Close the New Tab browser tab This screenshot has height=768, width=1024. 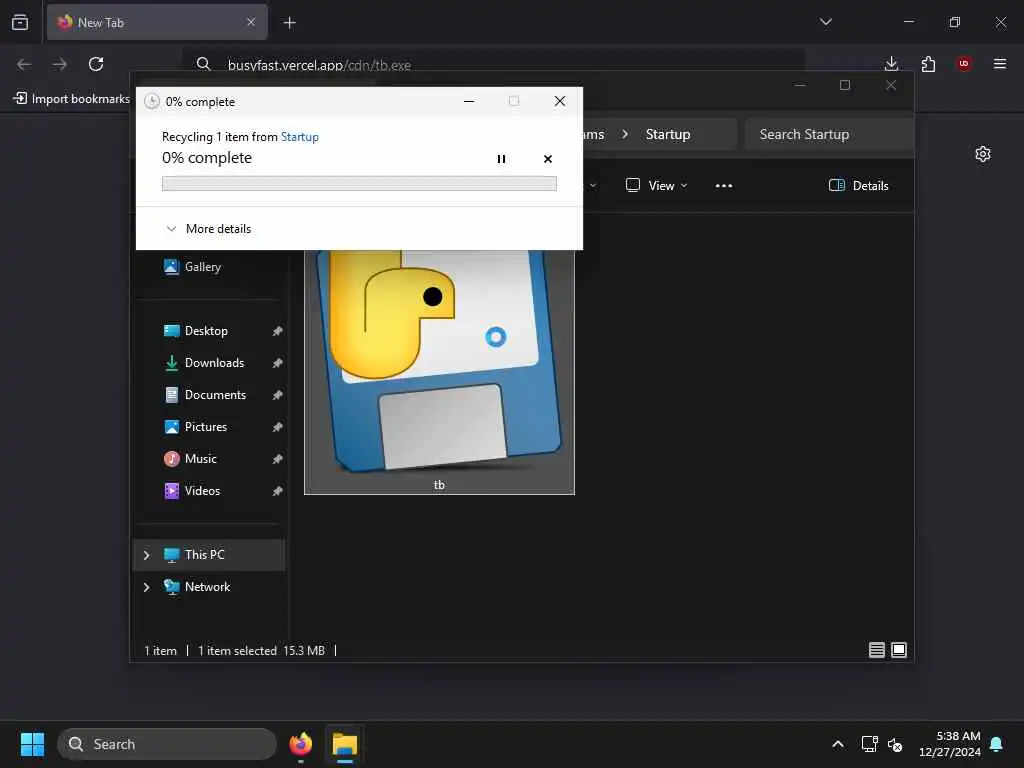coord(251,22)
